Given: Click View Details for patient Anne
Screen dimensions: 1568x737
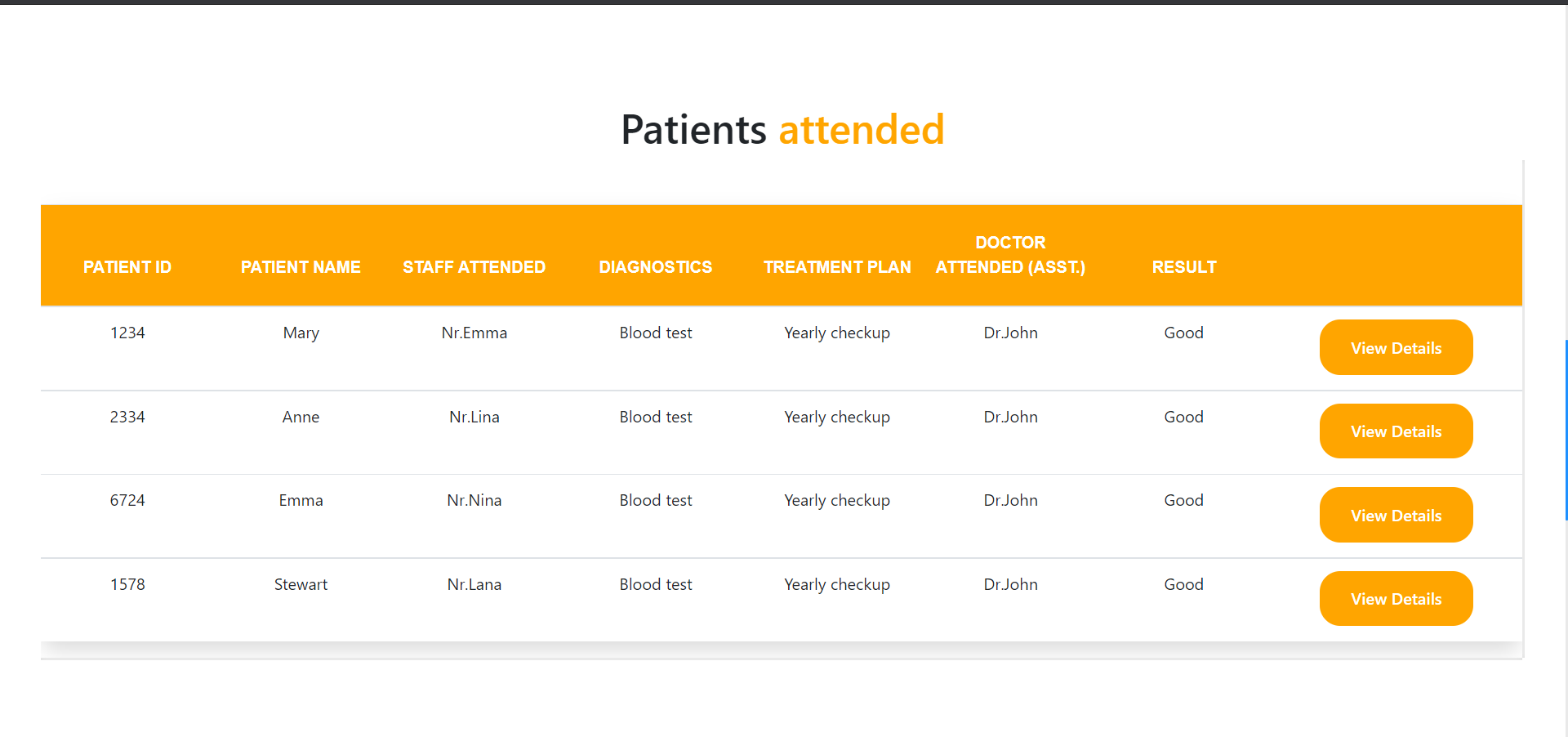Looking at the screenshot, I should pyautogui.click(x=1395, y=431).
